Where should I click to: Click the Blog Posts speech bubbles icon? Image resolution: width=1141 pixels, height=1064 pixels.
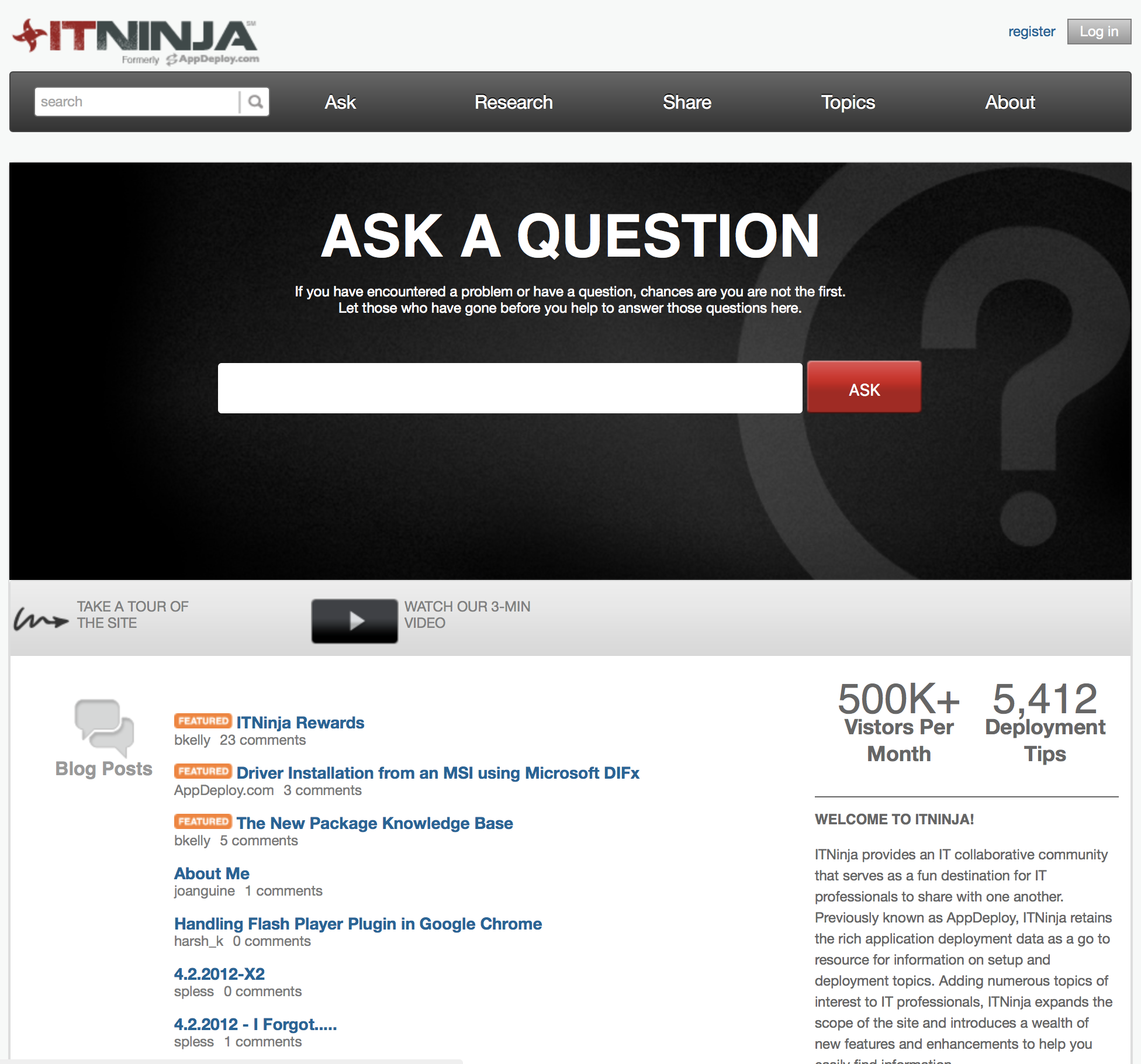click(104, 727)
